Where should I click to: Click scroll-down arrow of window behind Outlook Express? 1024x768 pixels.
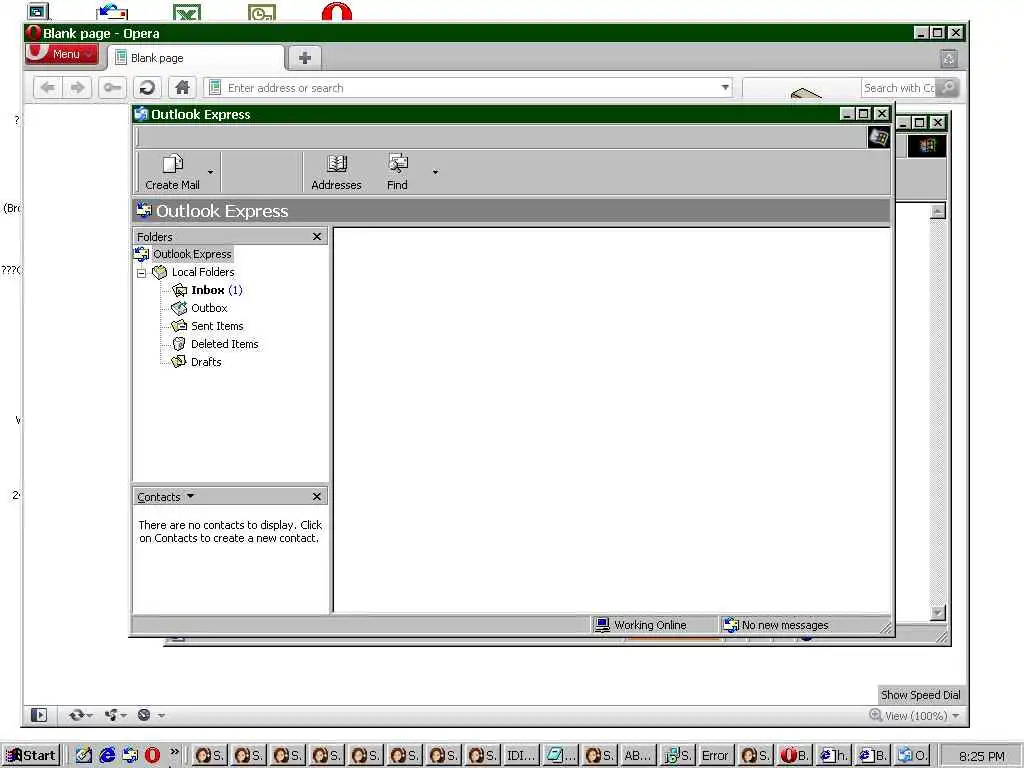coord(938,613)
